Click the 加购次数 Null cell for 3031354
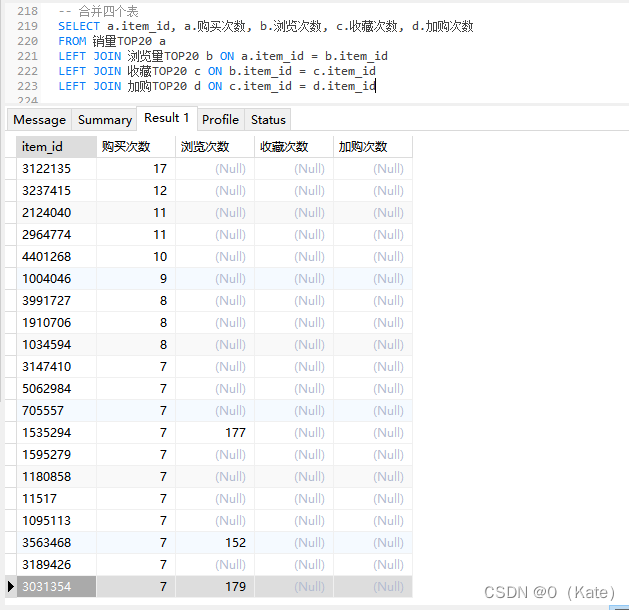 (x=373, y=587)
